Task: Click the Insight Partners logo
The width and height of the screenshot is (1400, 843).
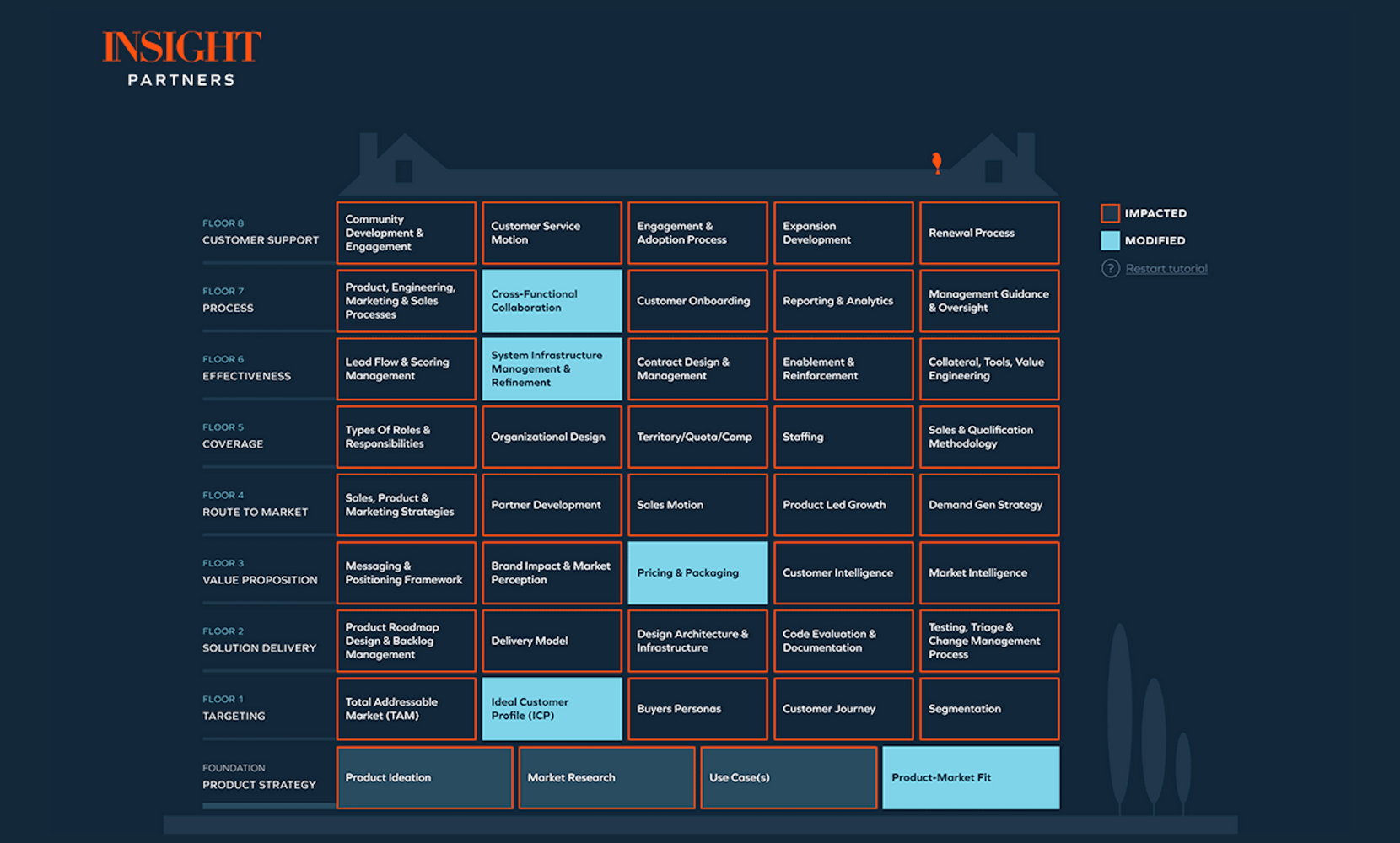Action: (x=181, y=58)
